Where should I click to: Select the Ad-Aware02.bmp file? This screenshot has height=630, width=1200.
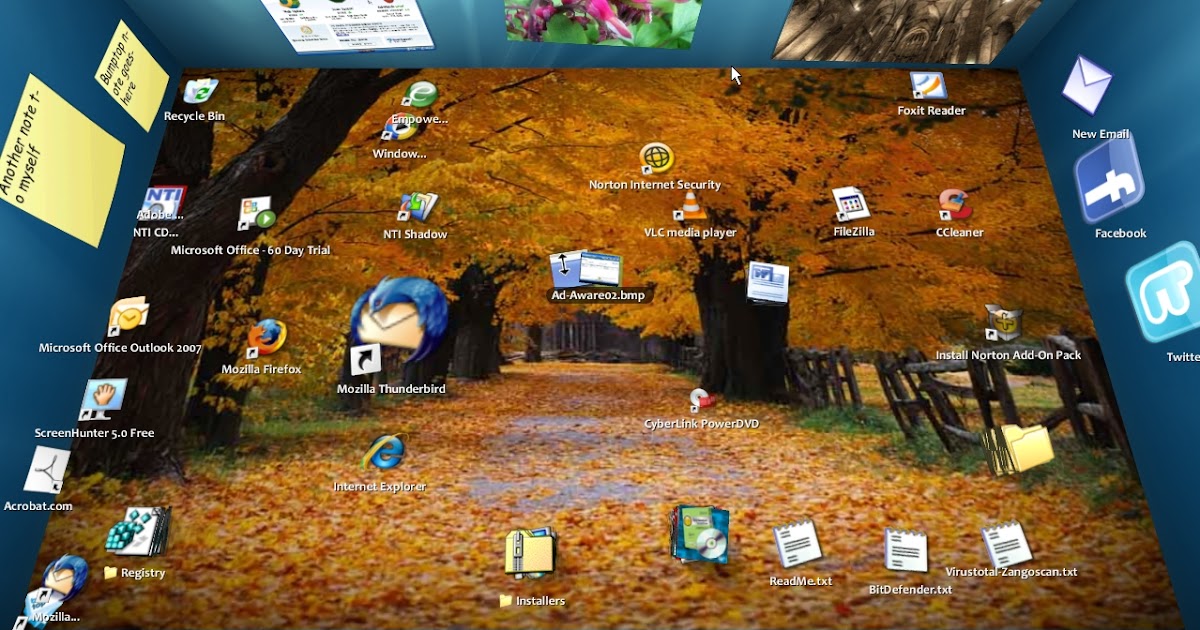coord(586,270)
